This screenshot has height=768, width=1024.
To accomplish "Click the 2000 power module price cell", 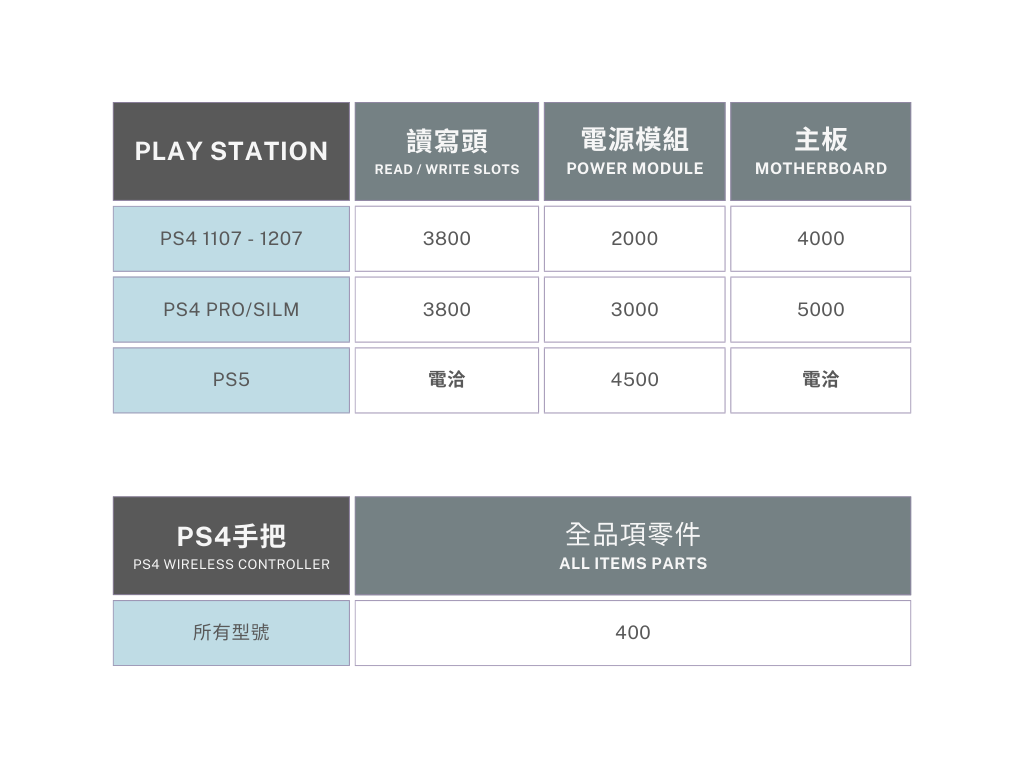I will (x=634, y=239).
